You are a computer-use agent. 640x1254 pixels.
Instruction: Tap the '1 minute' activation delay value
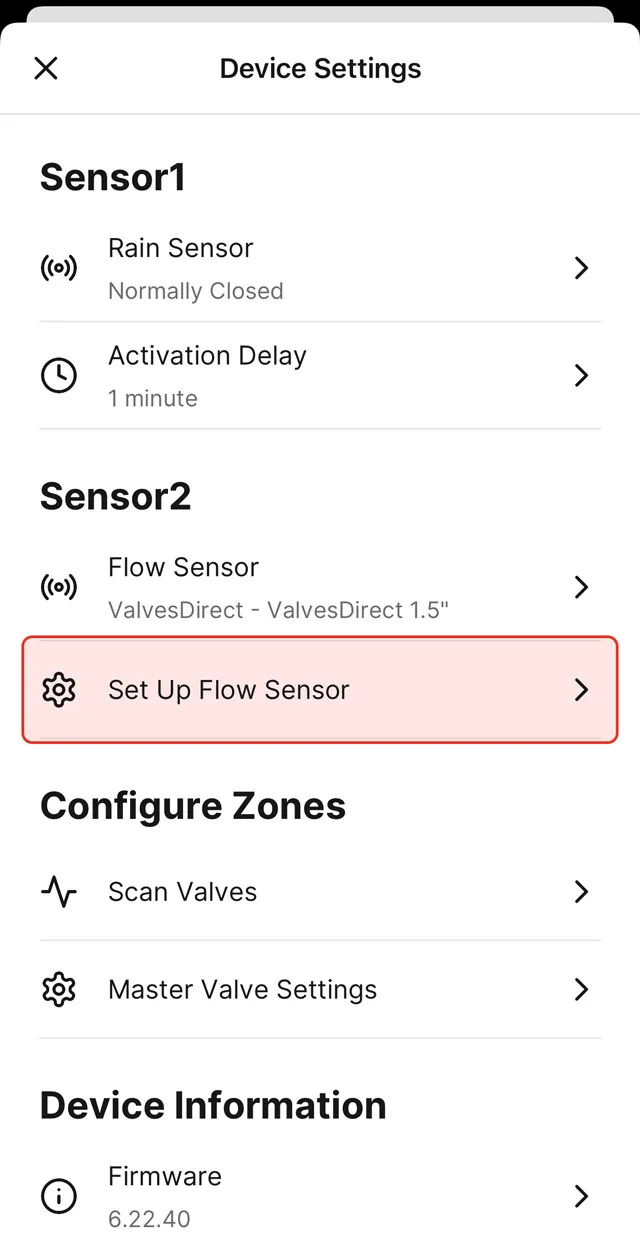pos(153,398)
